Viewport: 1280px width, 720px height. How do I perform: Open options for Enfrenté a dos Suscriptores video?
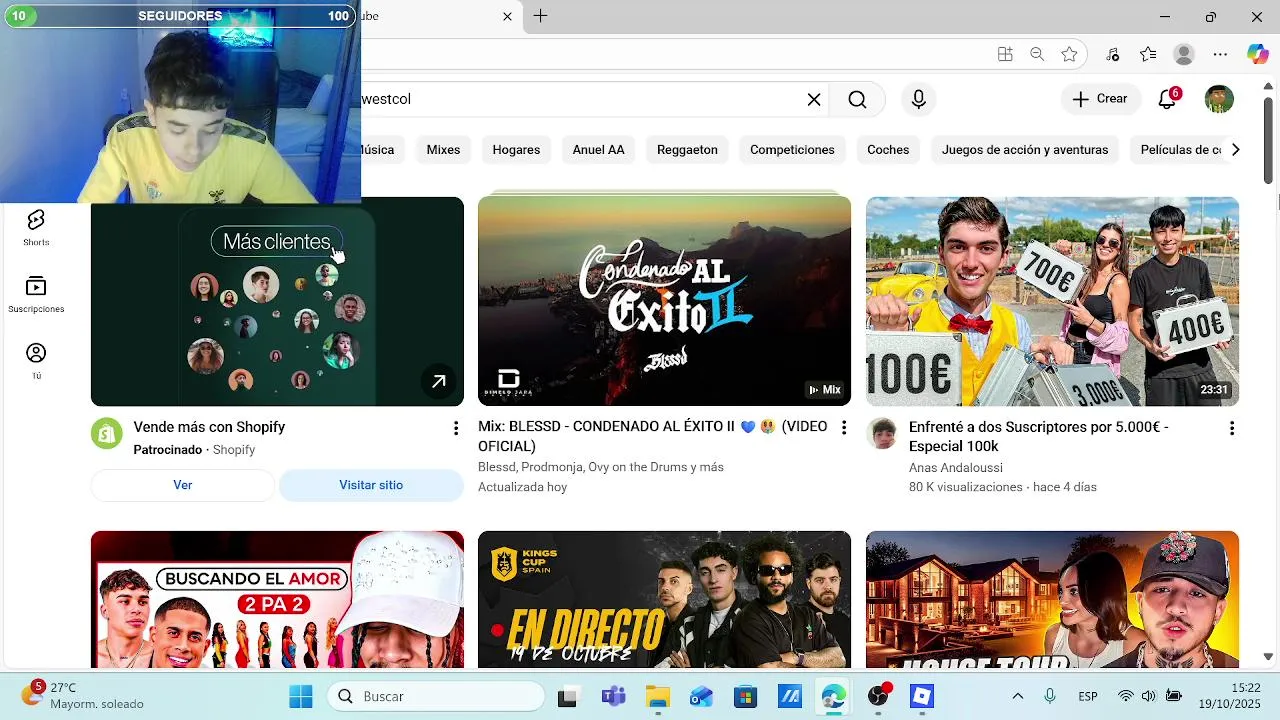pyautogui.click(x=1232, y=428)
